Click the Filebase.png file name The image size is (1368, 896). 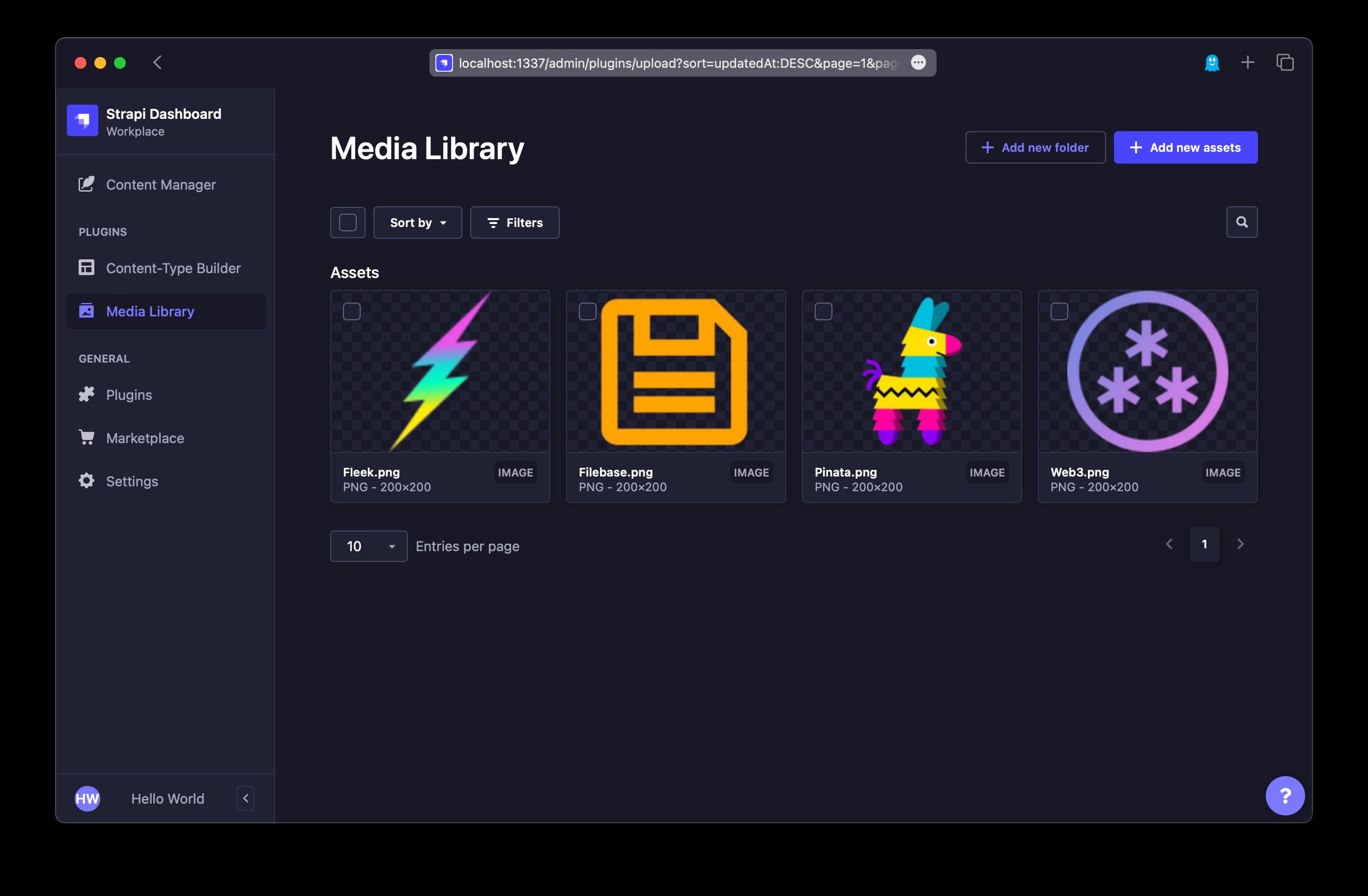coord(616,472)
